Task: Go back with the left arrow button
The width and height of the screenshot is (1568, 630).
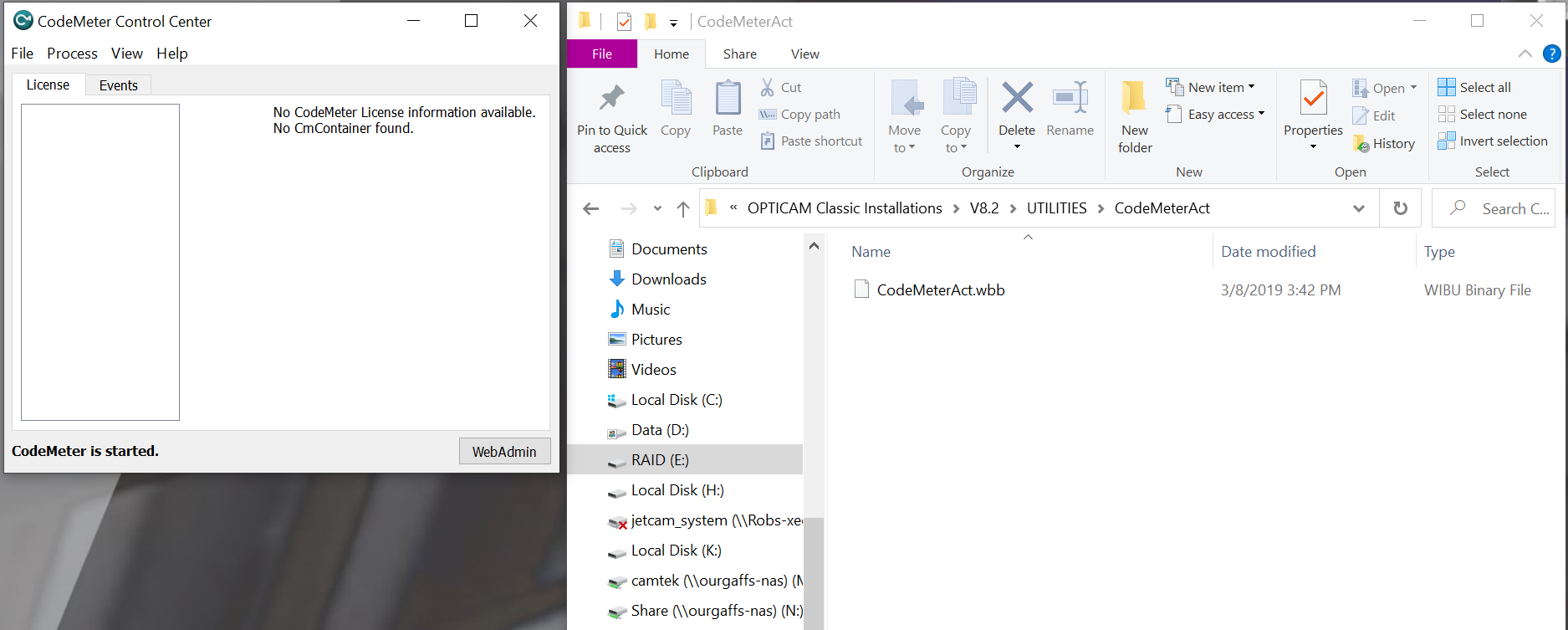Action: point(591,208)
